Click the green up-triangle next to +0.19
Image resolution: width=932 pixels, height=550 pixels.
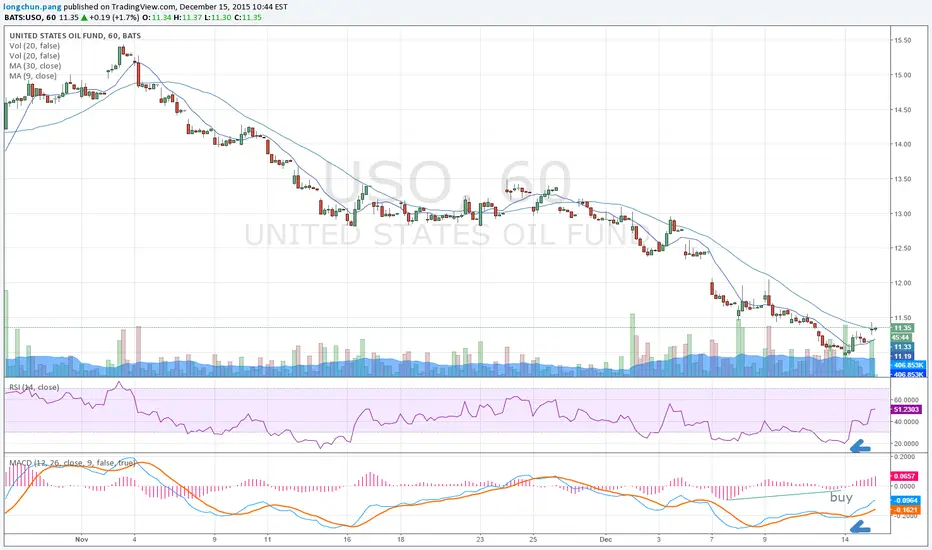point(84,17)
